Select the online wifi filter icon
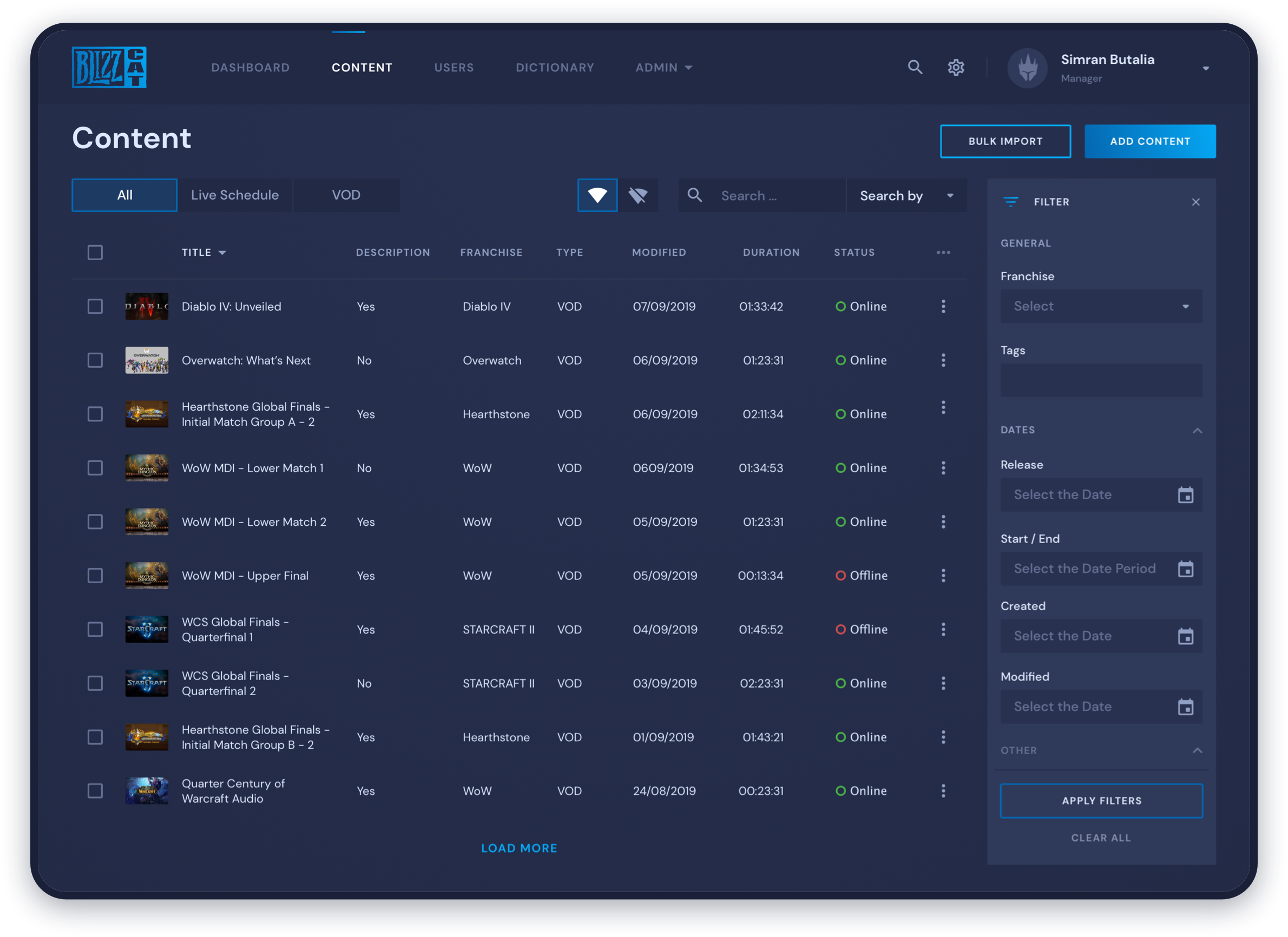The image size is (1288, 937). (597, 195)
